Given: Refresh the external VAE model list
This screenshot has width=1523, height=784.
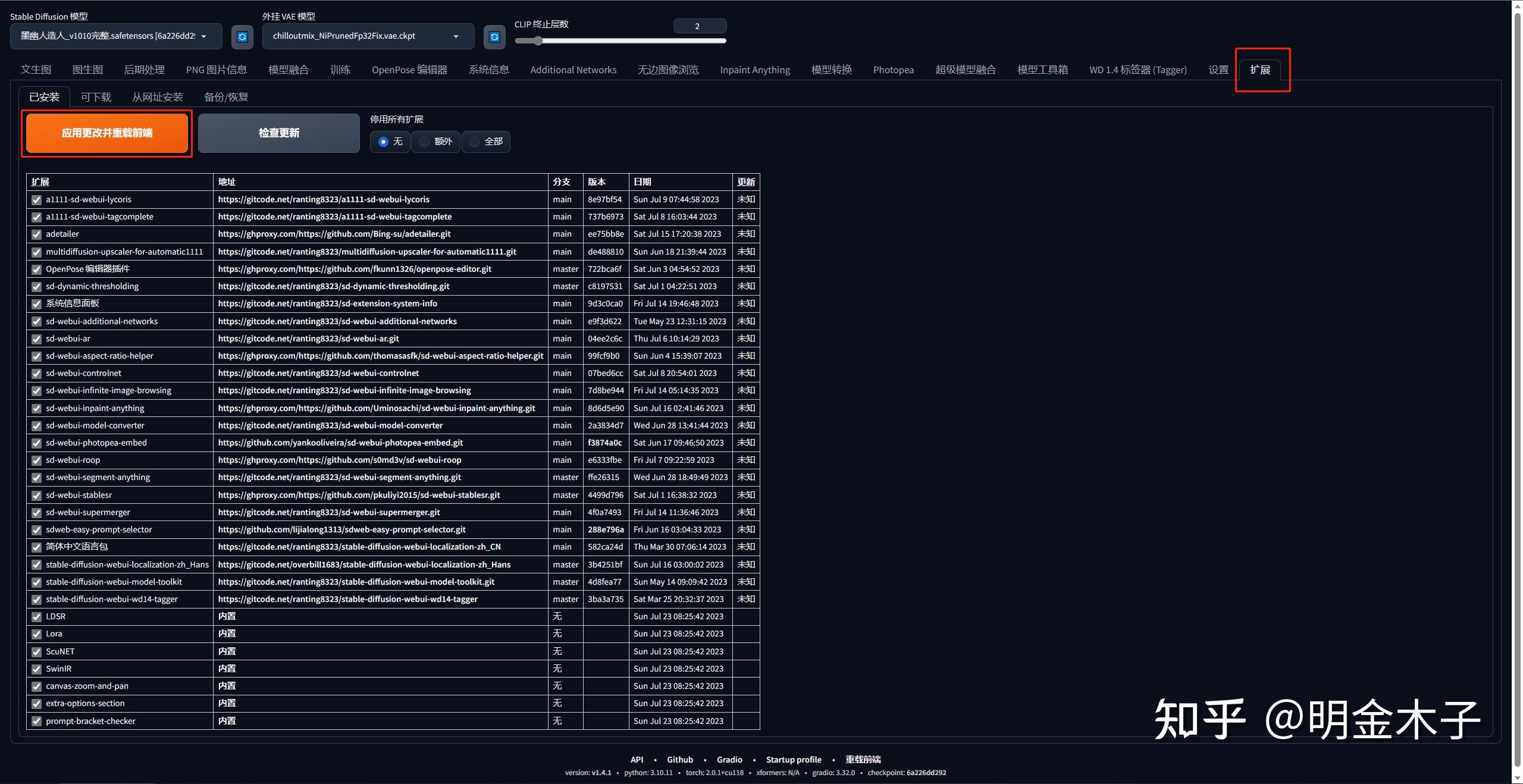Looking at the screenshot, I should pos(494,37).
